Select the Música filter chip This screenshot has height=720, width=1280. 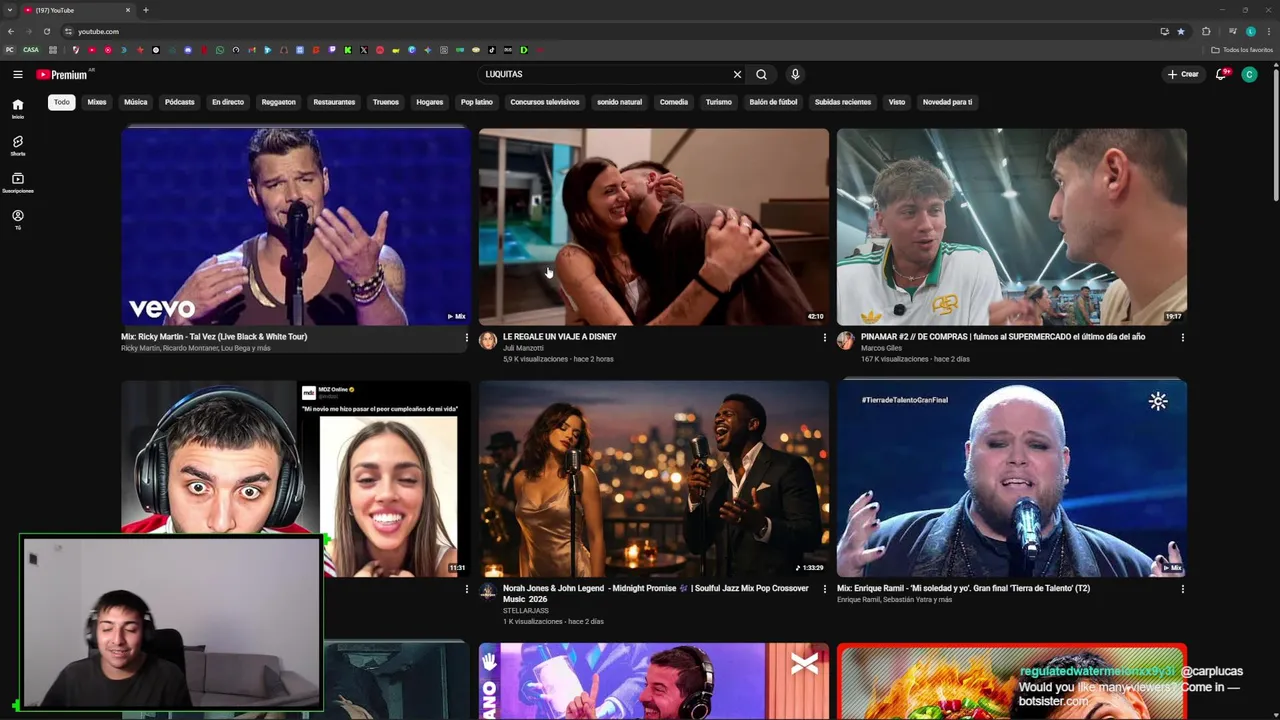(x=135, y=102)
